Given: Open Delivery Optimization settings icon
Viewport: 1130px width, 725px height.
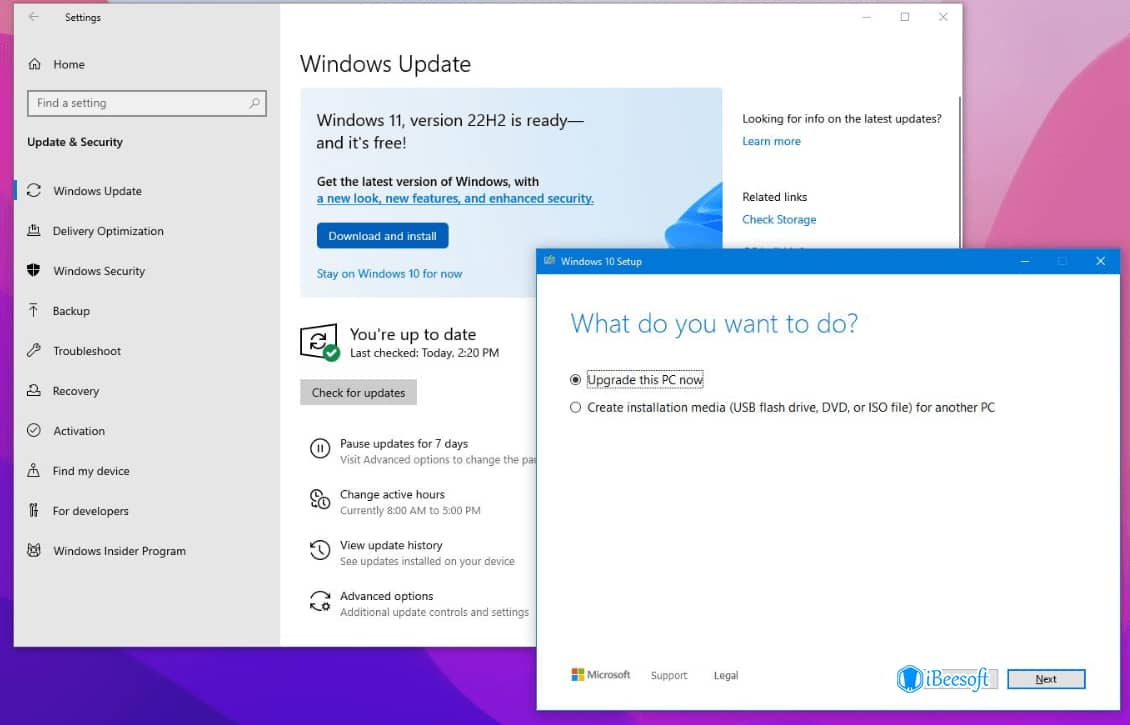Looking at the screenshot, I should pyautogui.click(x=34, y=231).
